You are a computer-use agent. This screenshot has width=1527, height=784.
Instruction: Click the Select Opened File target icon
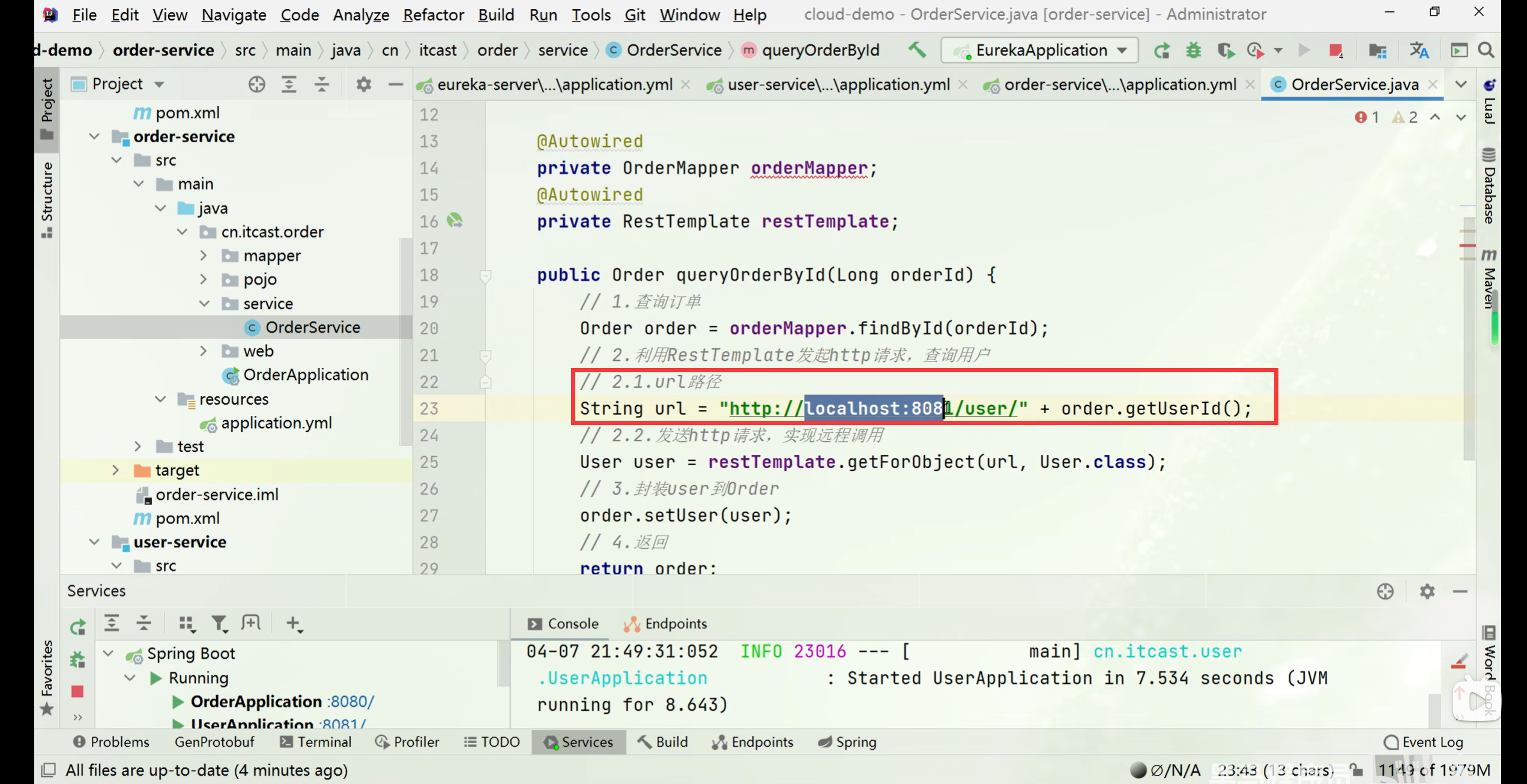pyautogui.click(x=256, y=84)
